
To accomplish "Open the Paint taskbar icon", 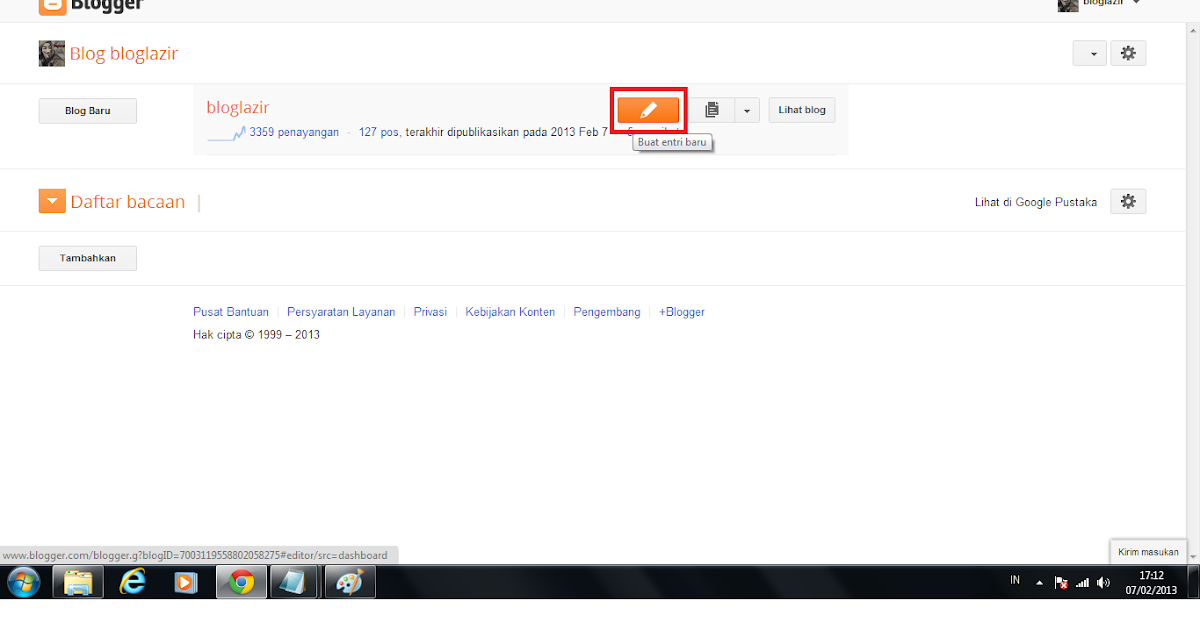I will [x=349, y=582].
